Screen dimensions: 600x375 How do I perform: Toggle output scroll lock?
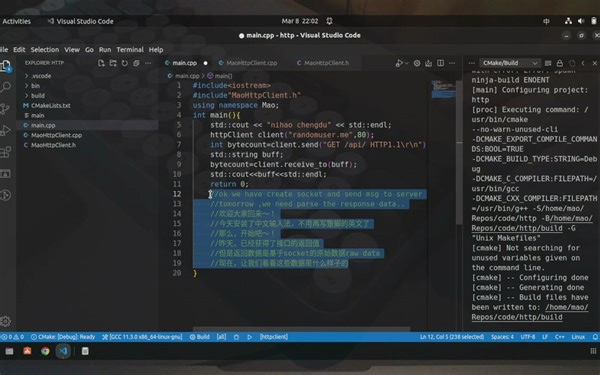tap(560, 63)
